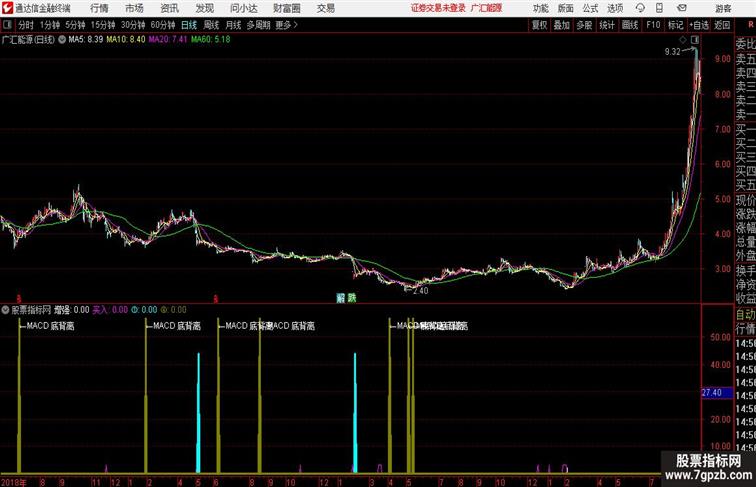Click the 广汇能源 stock name in title bar
The width and height of the screenshot is (756, 487).
[x=486, y=8]
